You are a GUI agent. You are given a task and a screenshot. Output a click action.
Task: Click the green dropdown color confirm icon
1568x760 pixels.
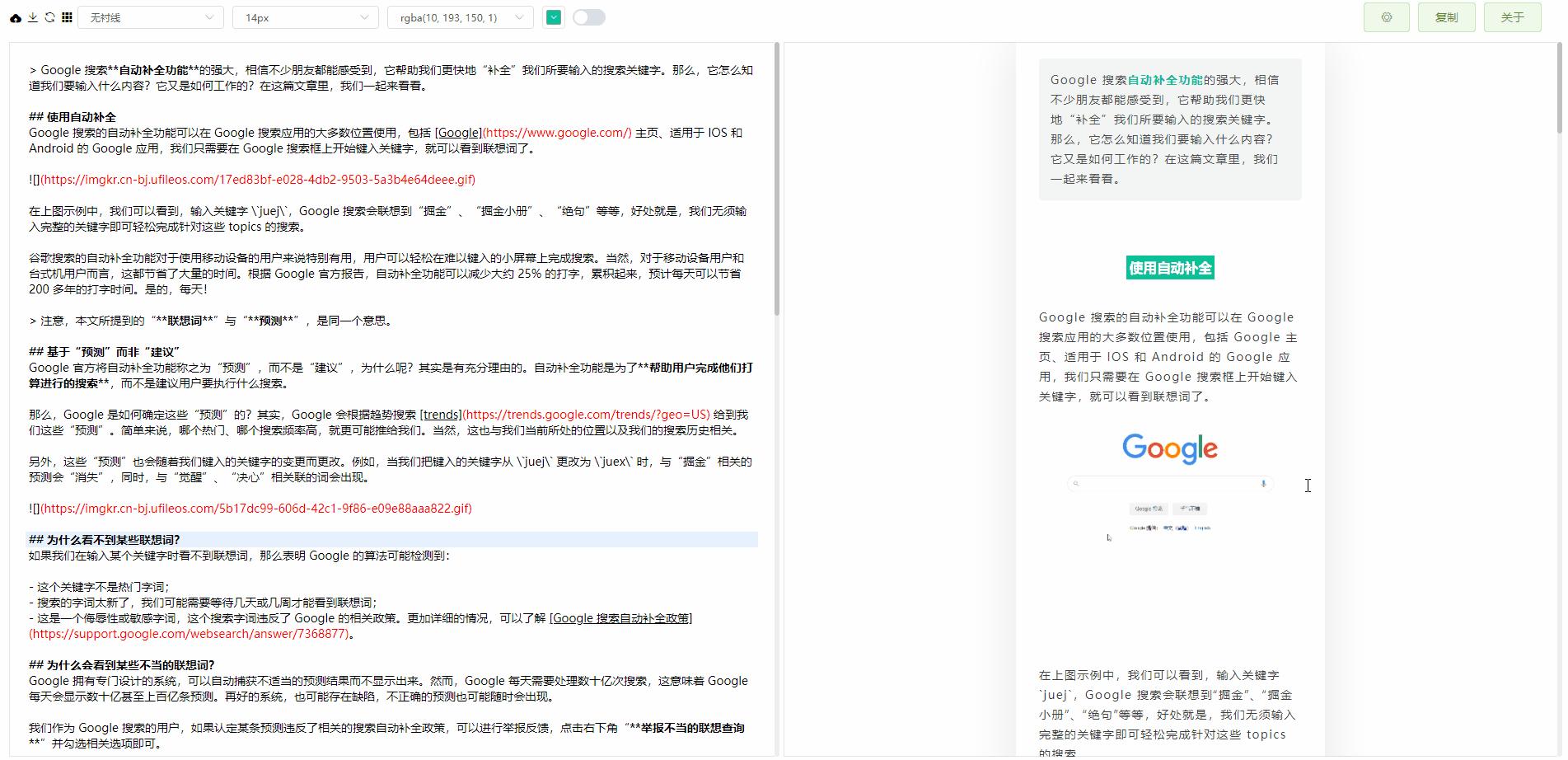(x=553, y=16)
